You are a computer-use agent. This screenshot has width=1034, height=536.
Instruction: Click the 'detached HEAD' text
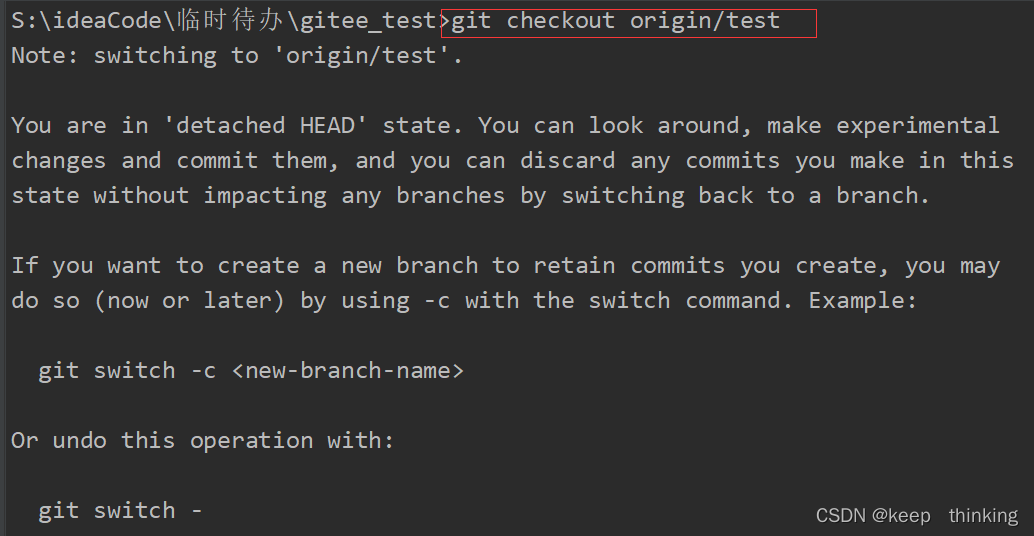click(x=264, y=125)
